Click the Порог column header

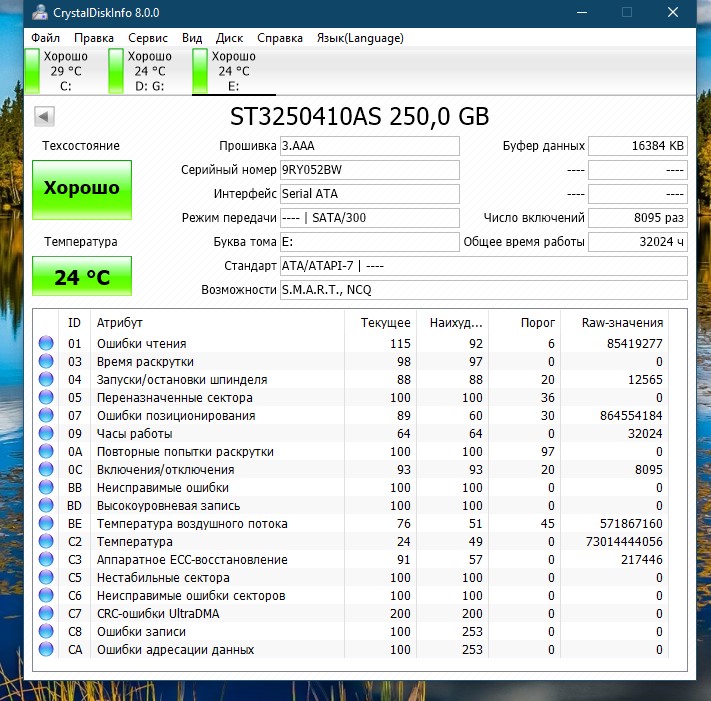[x=525, y=323]
